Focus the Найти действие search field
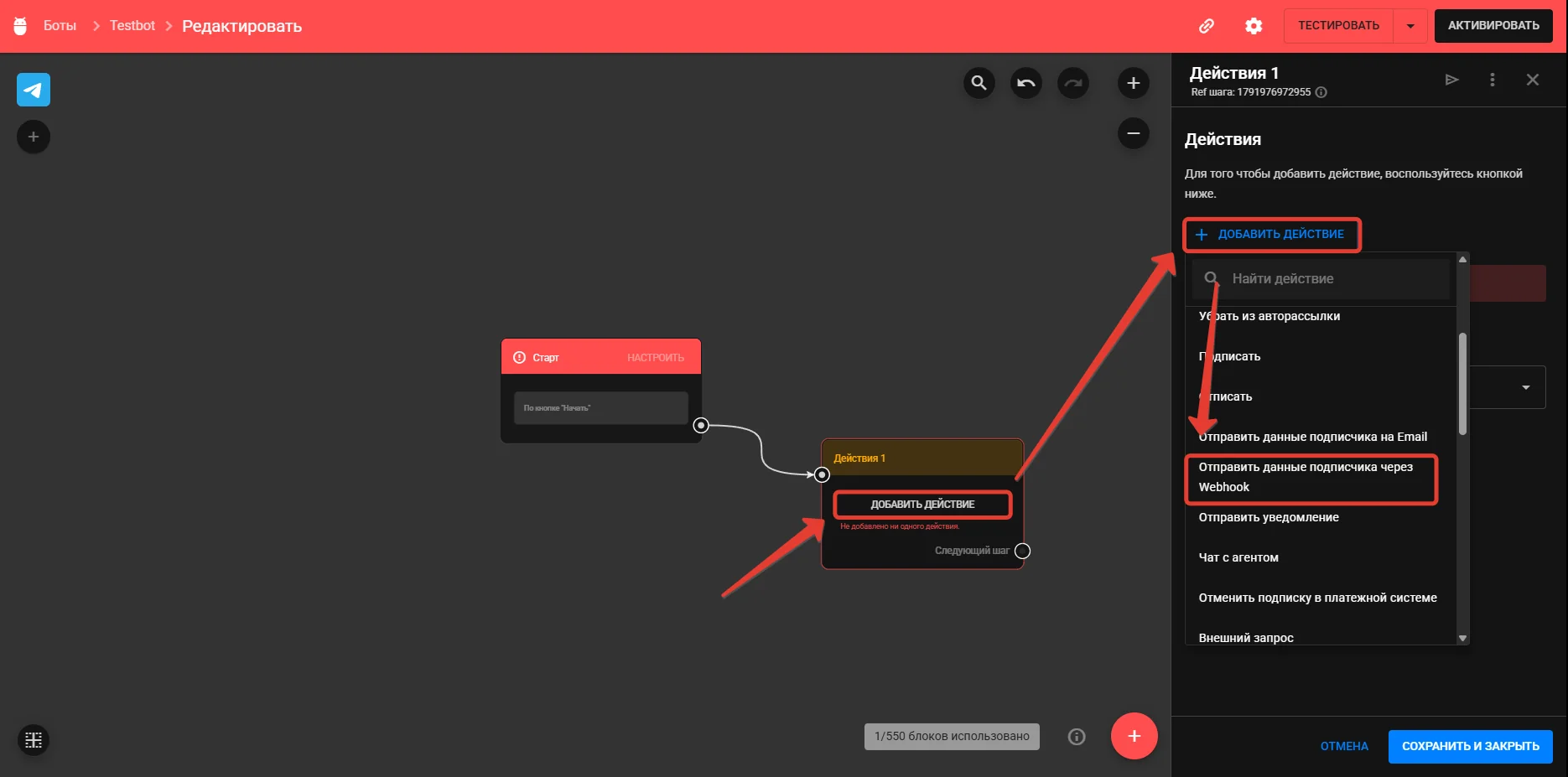The width and height of the screenshot is (1568, 777). click(1321, 278)
